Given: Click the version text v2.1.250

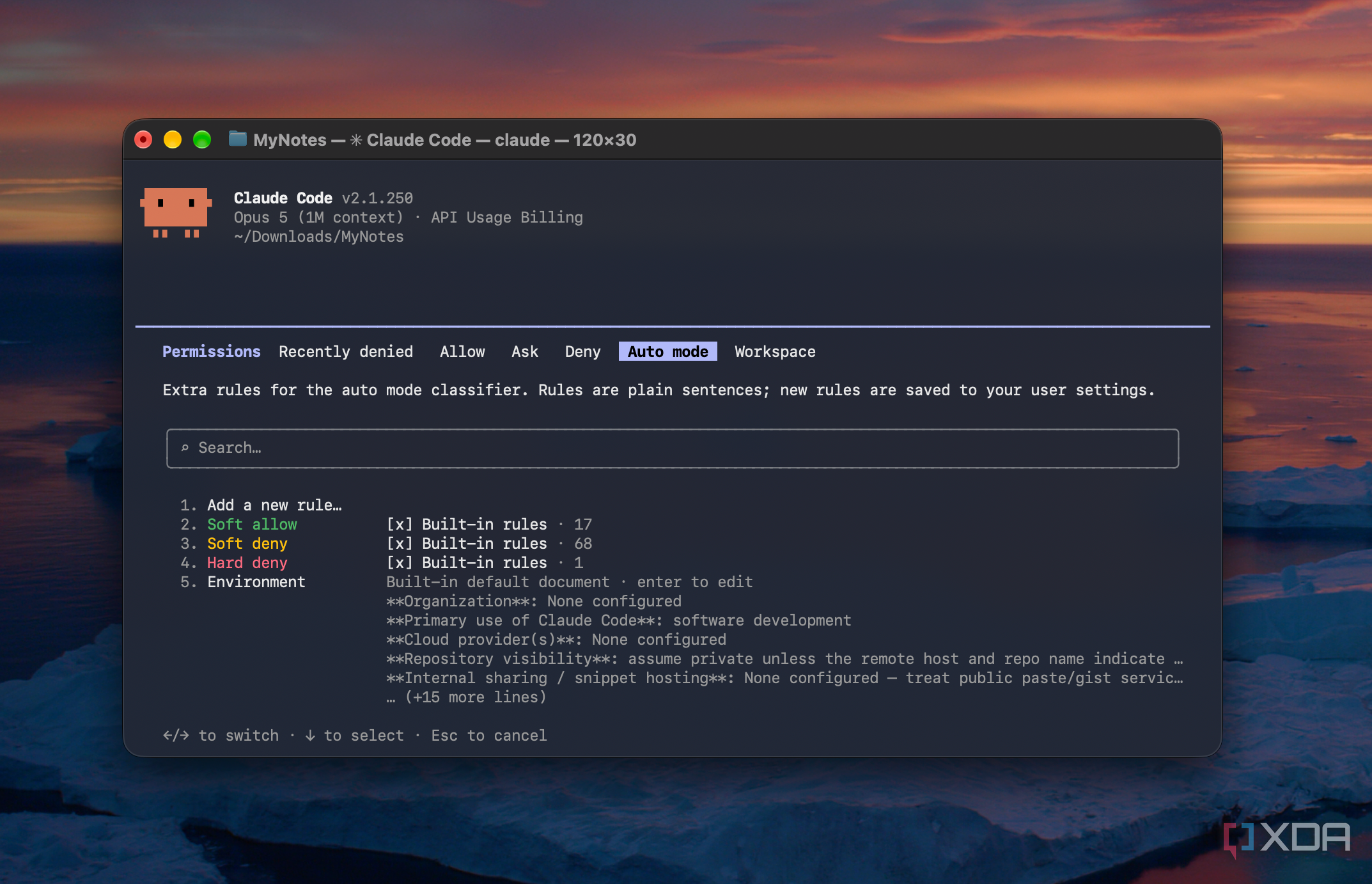Looking at the screenshot, I should click(377, 198).
